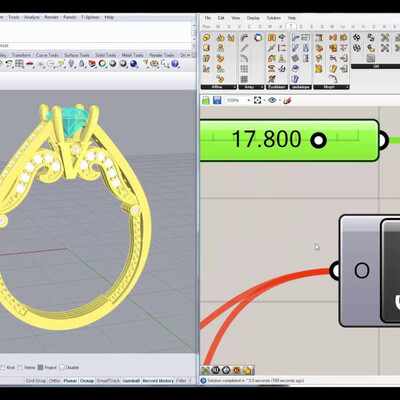Click the compass widget at Grasshopper canvas bottom
This screenshot has height=400, width=400.
coord(226,370)
